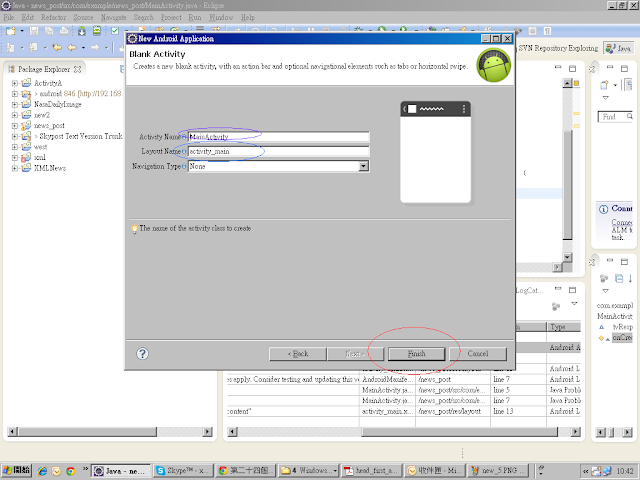640x480 pixels.
Task: Toggle Block Selection Mode toolbar icon
Action: pos(533,31)
